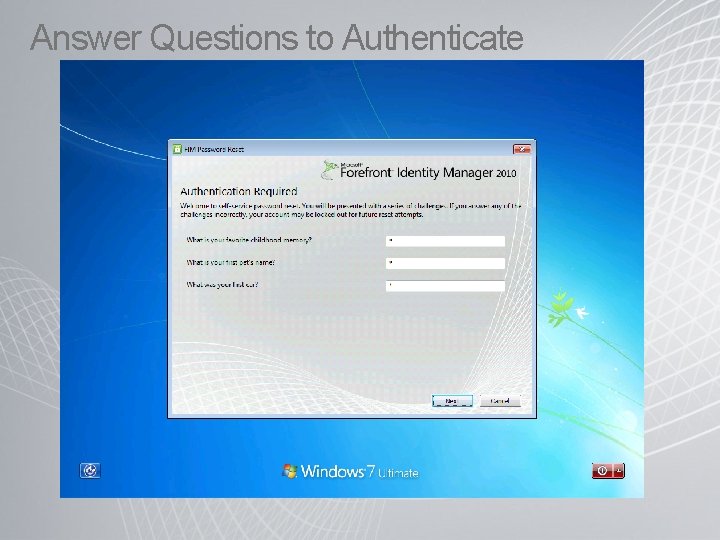
Task: Click the first pet's name answer field
Action: [445, 263]
